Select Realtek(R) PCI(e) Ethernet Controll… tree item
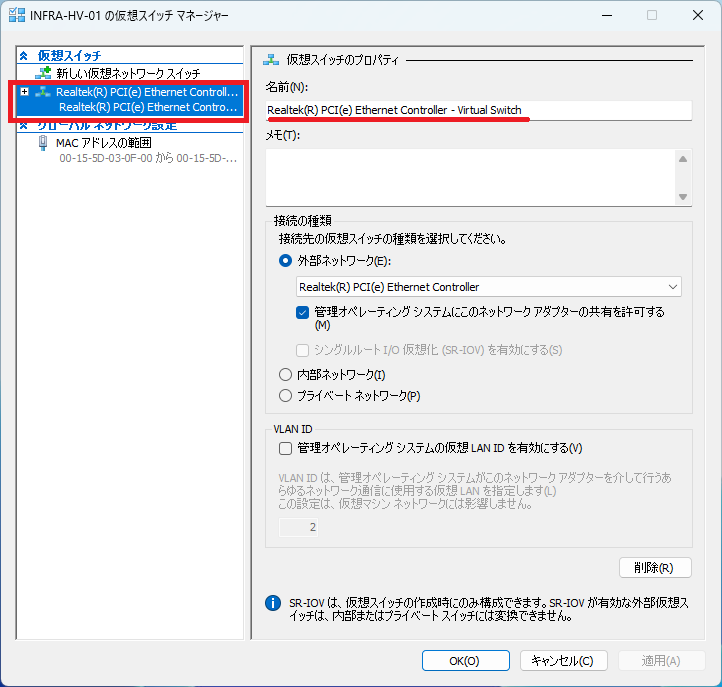 pos(147,92)
